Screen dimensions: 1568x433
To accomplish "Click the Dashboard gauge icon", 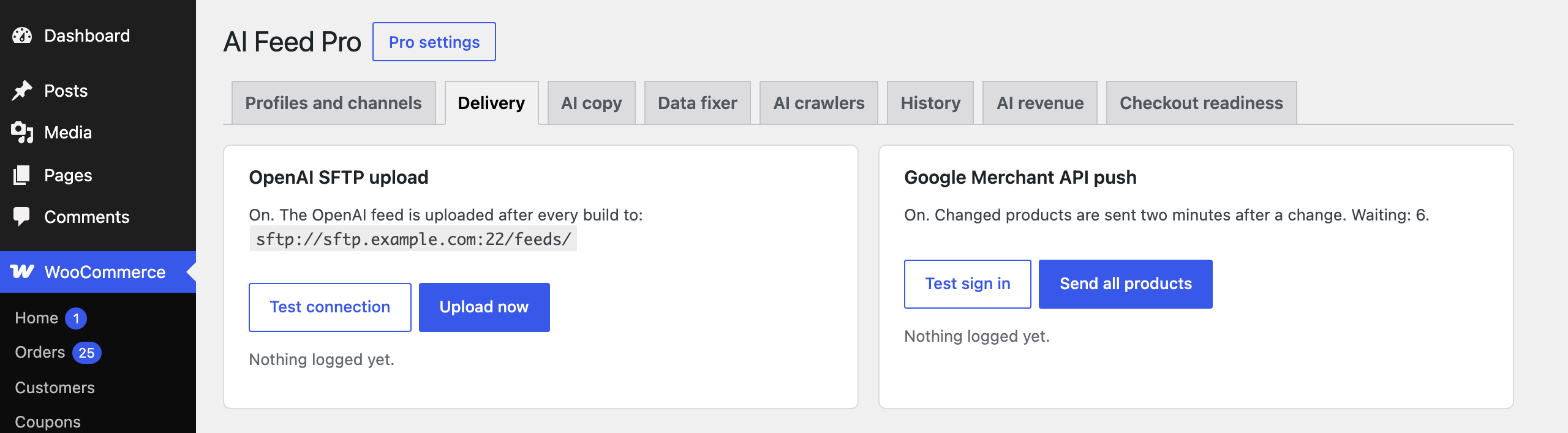I will pyautogui.click(x=22, y=36).
